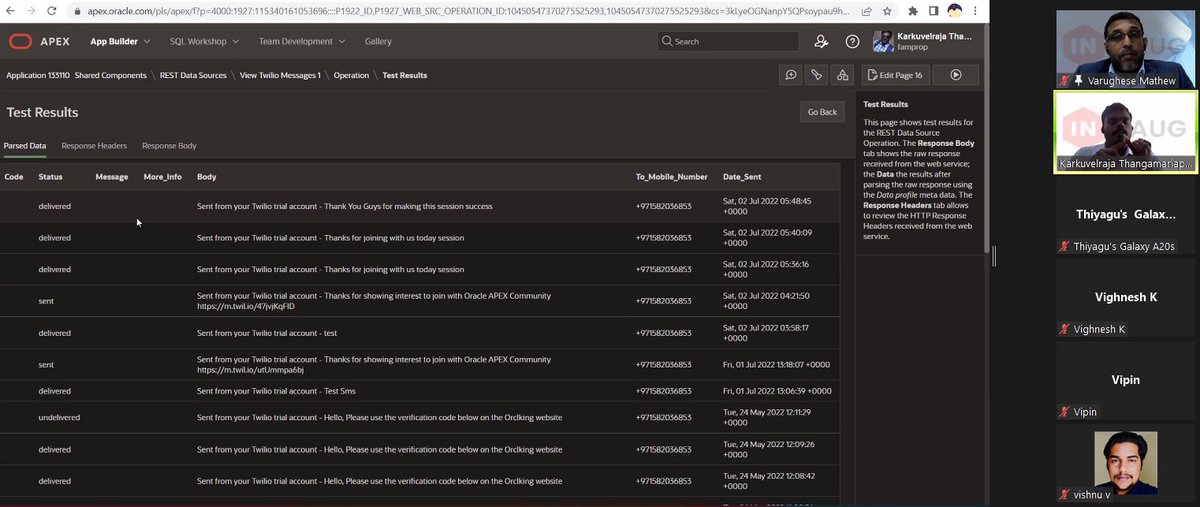The width and height of the screenshot is (1200, 507).
Task: Switch to the Response Headers tab
Action: pos(94,146)
